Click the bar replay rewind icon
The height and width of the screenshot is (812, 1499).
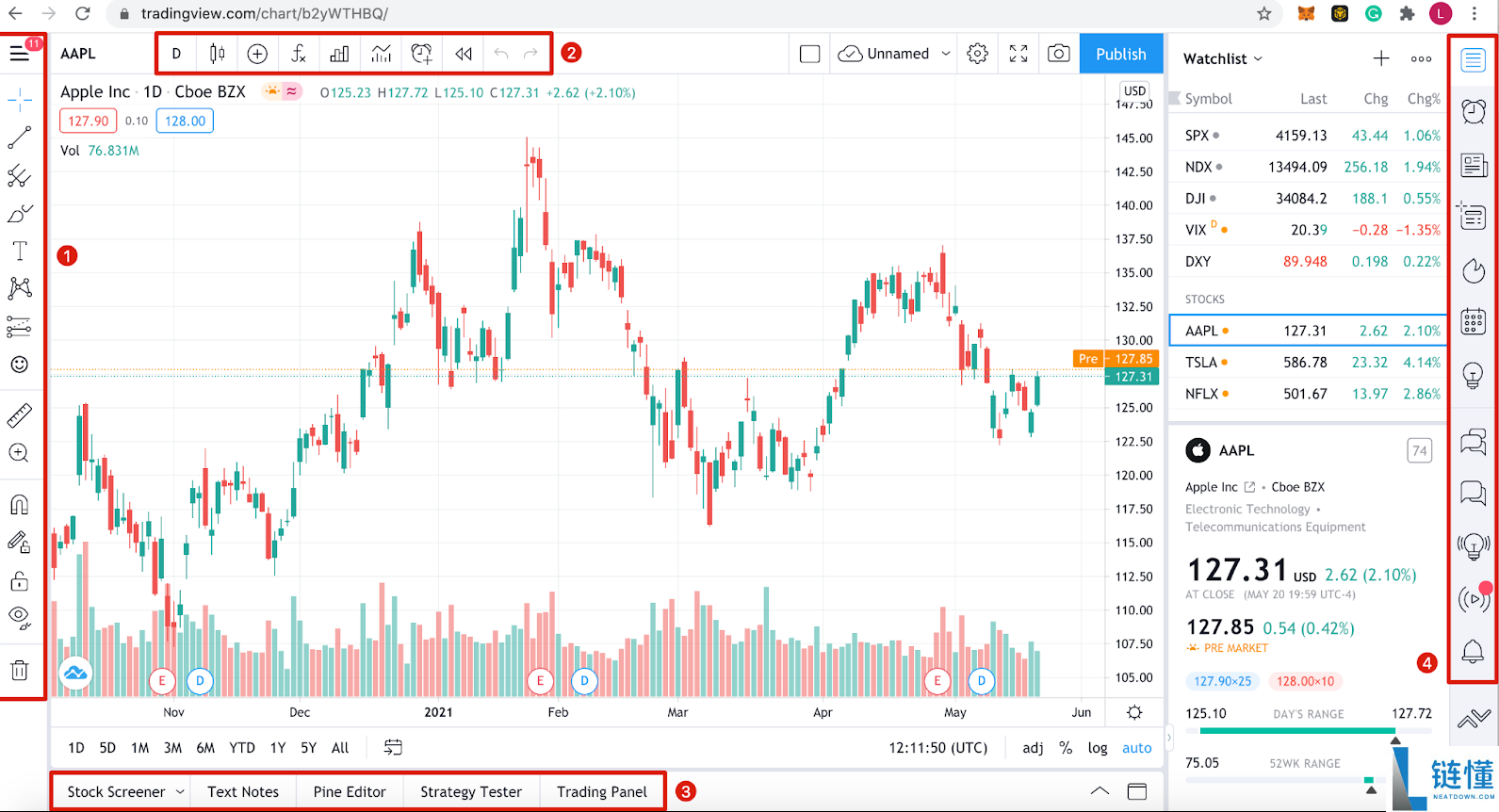[x=464, y=54]
